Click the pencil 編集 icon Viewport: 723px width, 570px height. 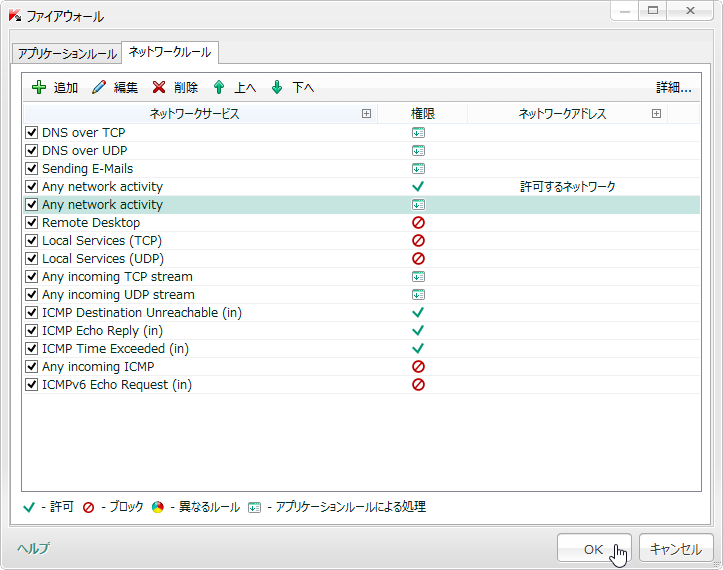(x=99, y=87)
